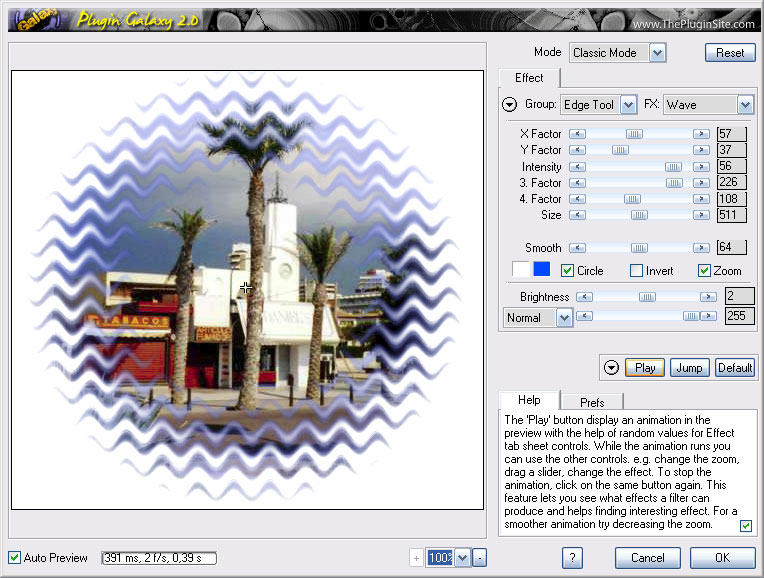Click the Smooth slider thumb
This screenshot has width=764, height=578.
coord(639,248)
